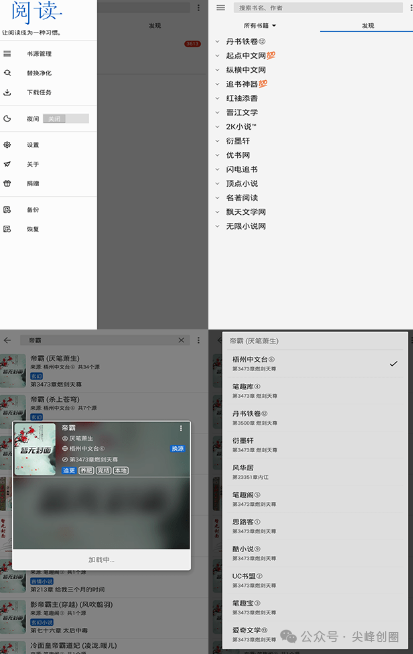Open the 帝霸 (杀上苍穹) search result

point(104,409)
